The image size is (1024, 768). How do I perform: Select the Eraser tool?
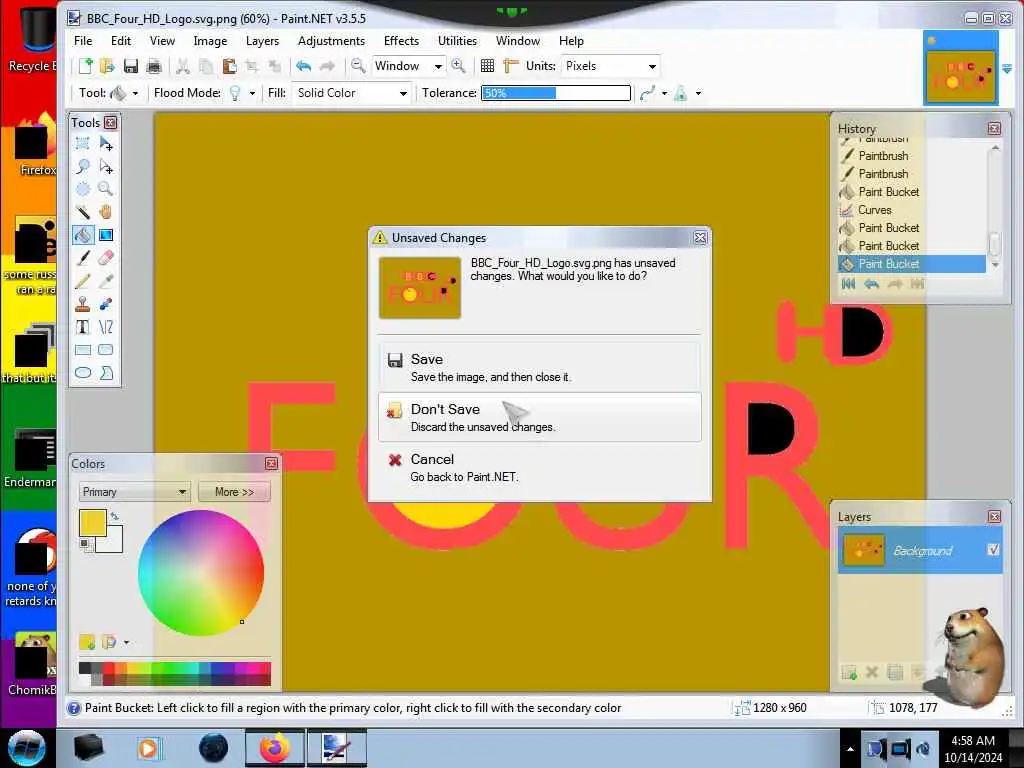pyautogui.click(x=106, y=258)
